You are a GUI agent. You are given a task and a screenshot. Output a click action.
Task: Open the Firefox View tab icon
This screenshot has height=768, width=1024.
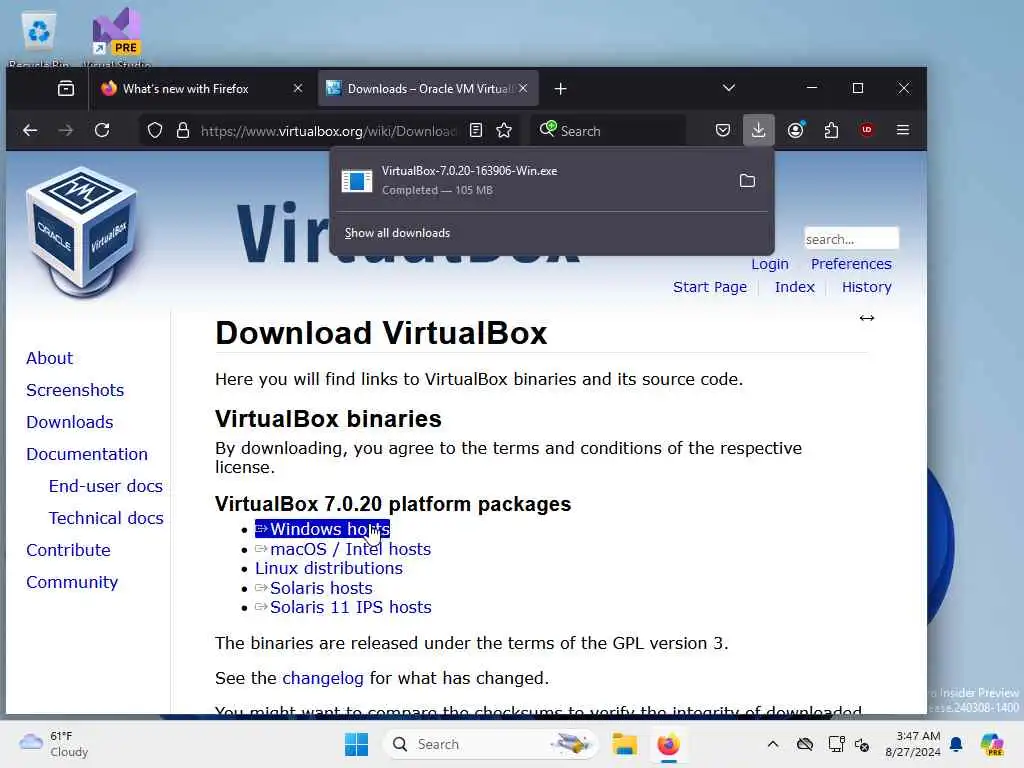tap(66, 88)
